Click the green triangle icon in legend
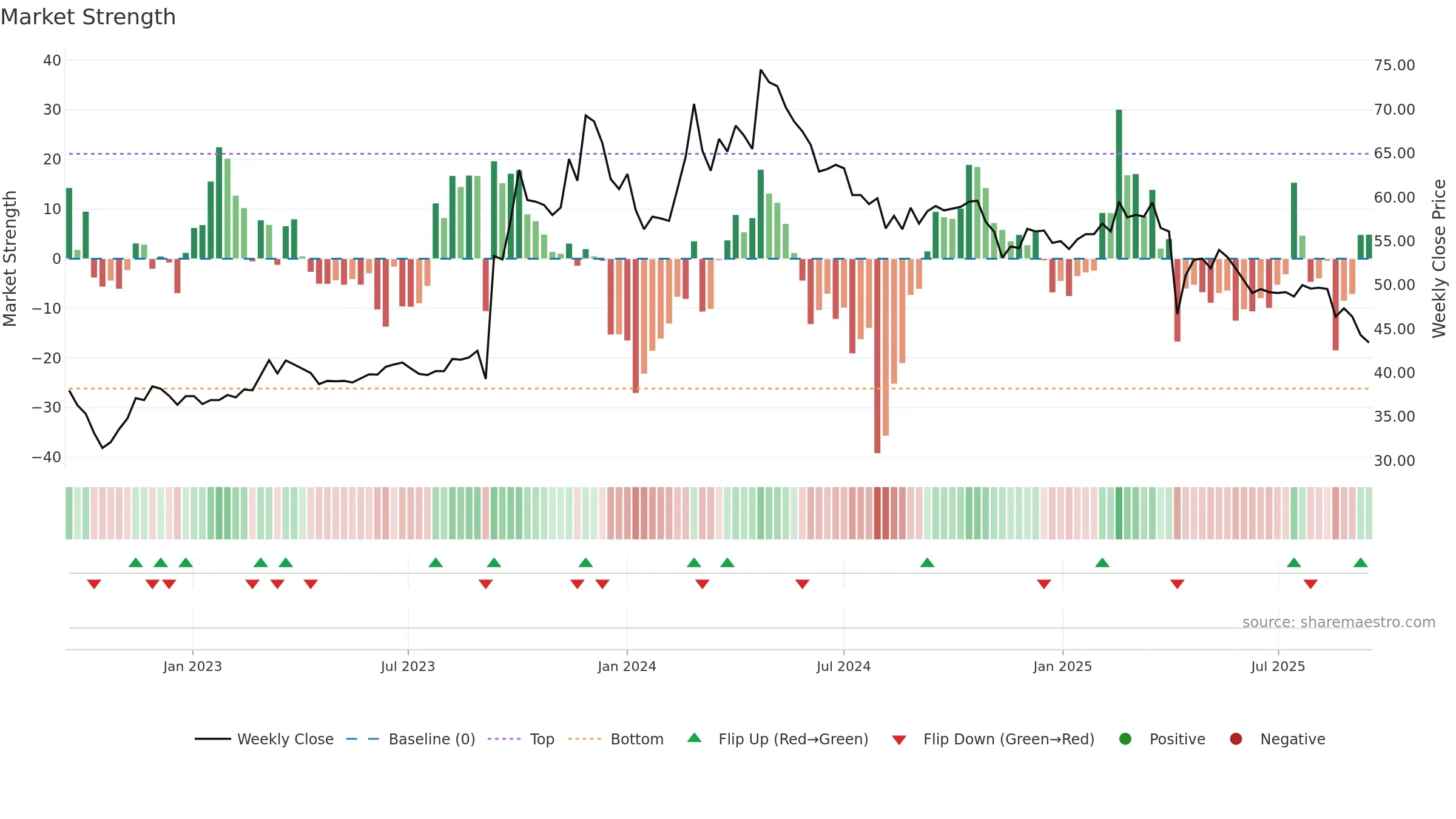Image resolution: width=1456 pixels, height=819 pixels. tap(695, 738)
